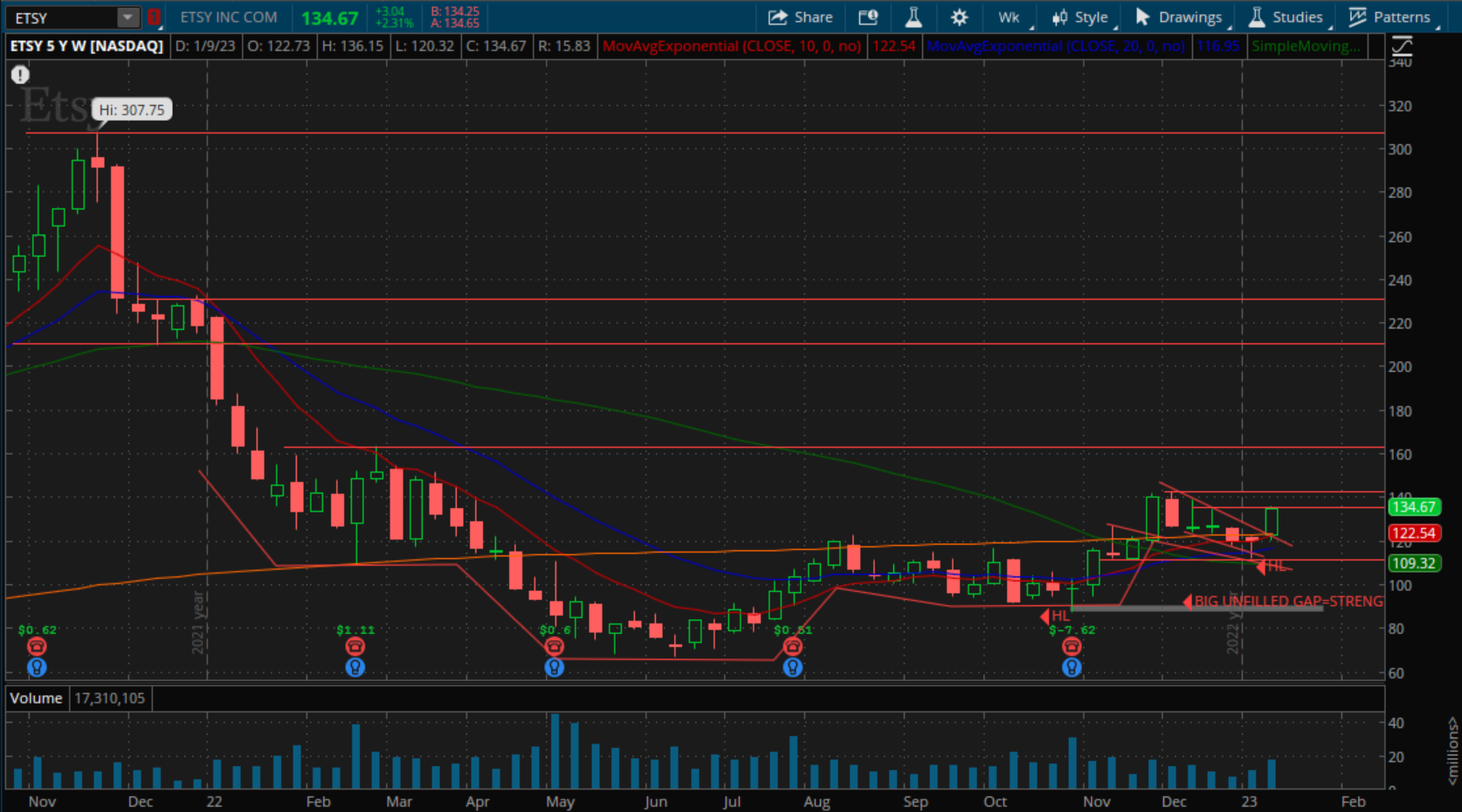Click the November earnings phone icon $-7.62

coord(1072,646)
